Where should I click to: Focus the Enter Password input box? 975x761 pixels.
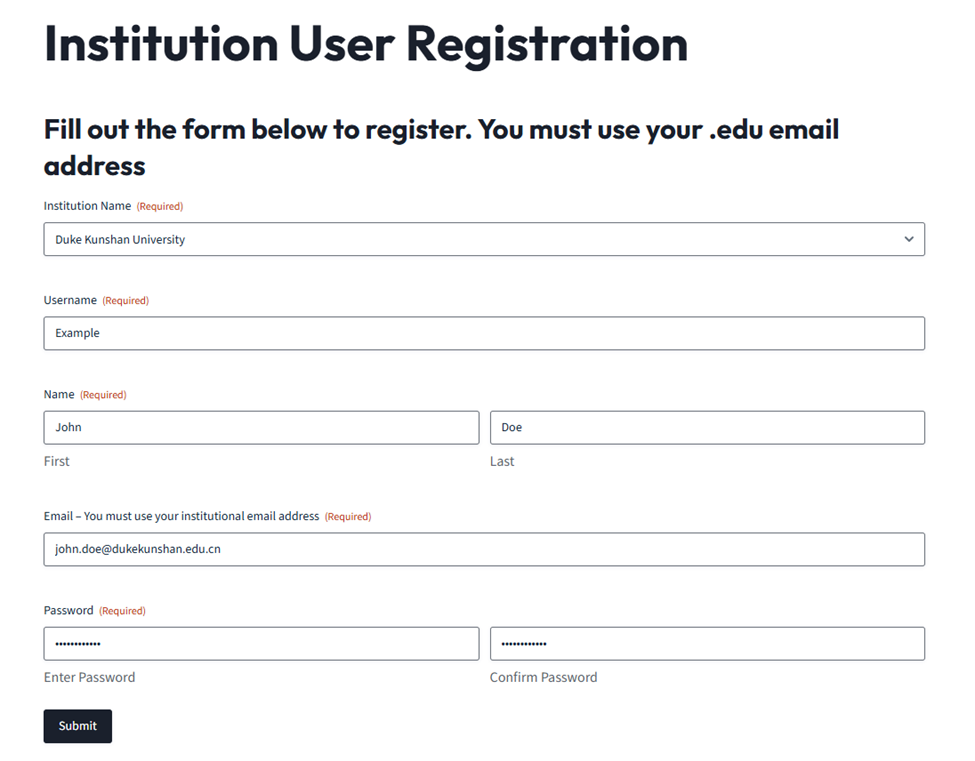[261, 644]
